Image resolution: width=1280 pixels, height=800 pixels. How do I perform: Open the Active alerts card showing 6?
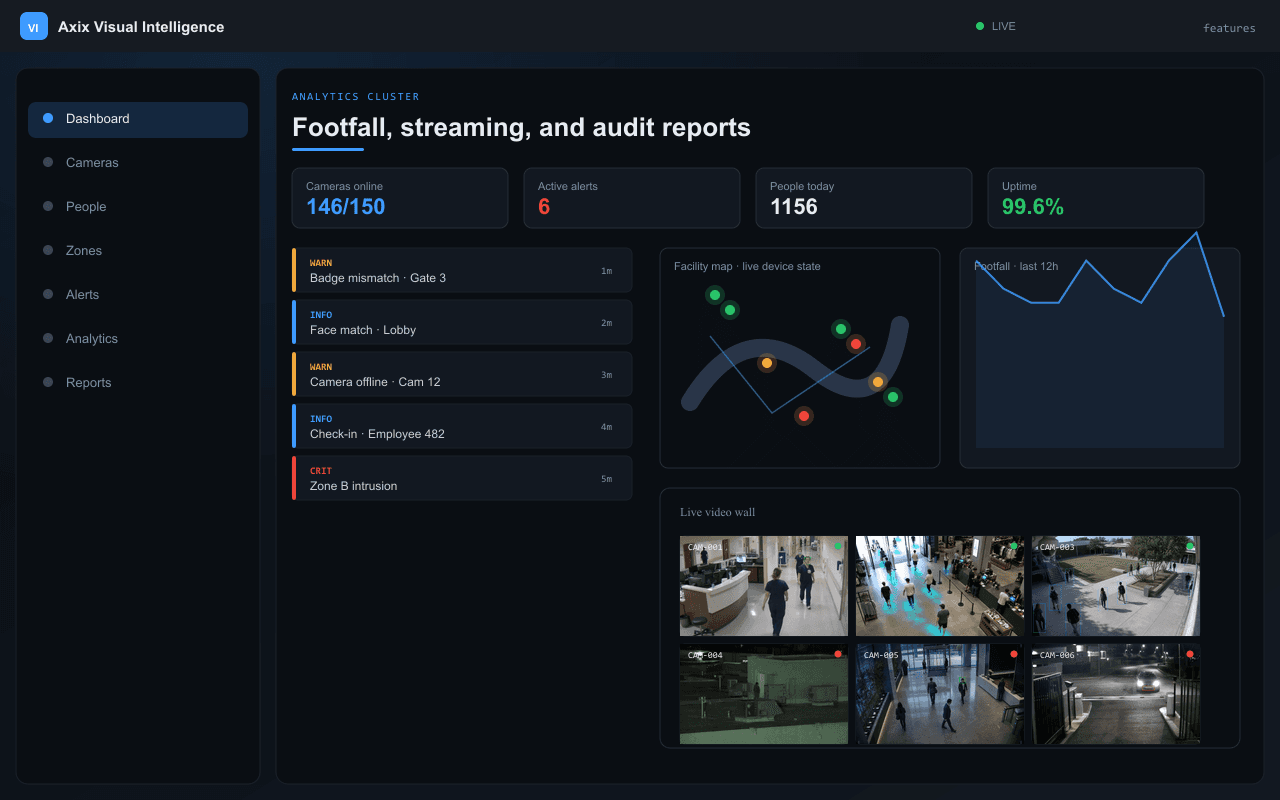click(632, 198)
